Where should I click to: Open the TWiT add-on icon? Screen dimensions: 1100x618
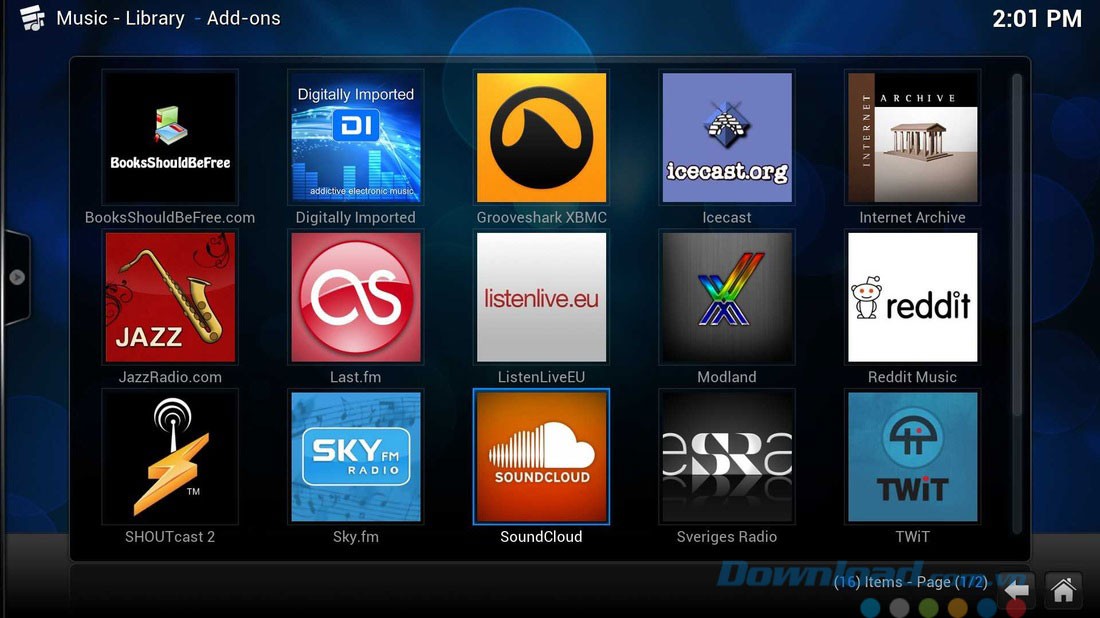pyautogui.click(x=912, y=457)
